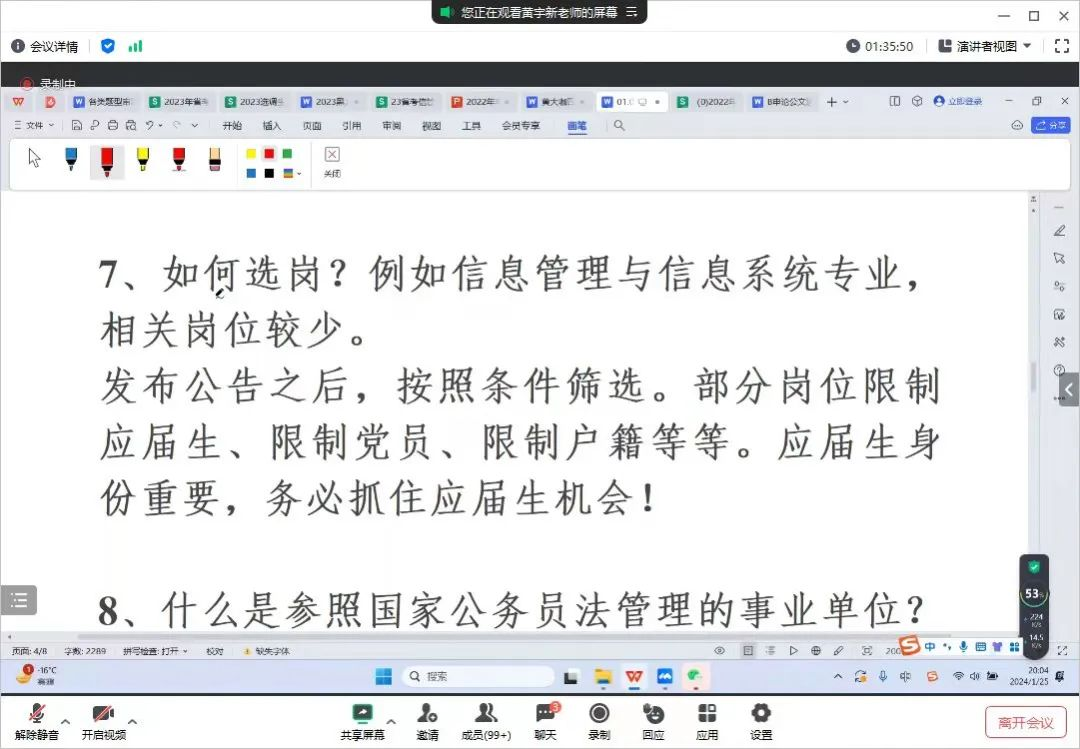This screenshot has height=749, width=1080.
Task: Expand the 演讲者视图 view dropdown
Action: tap(985, 46)
